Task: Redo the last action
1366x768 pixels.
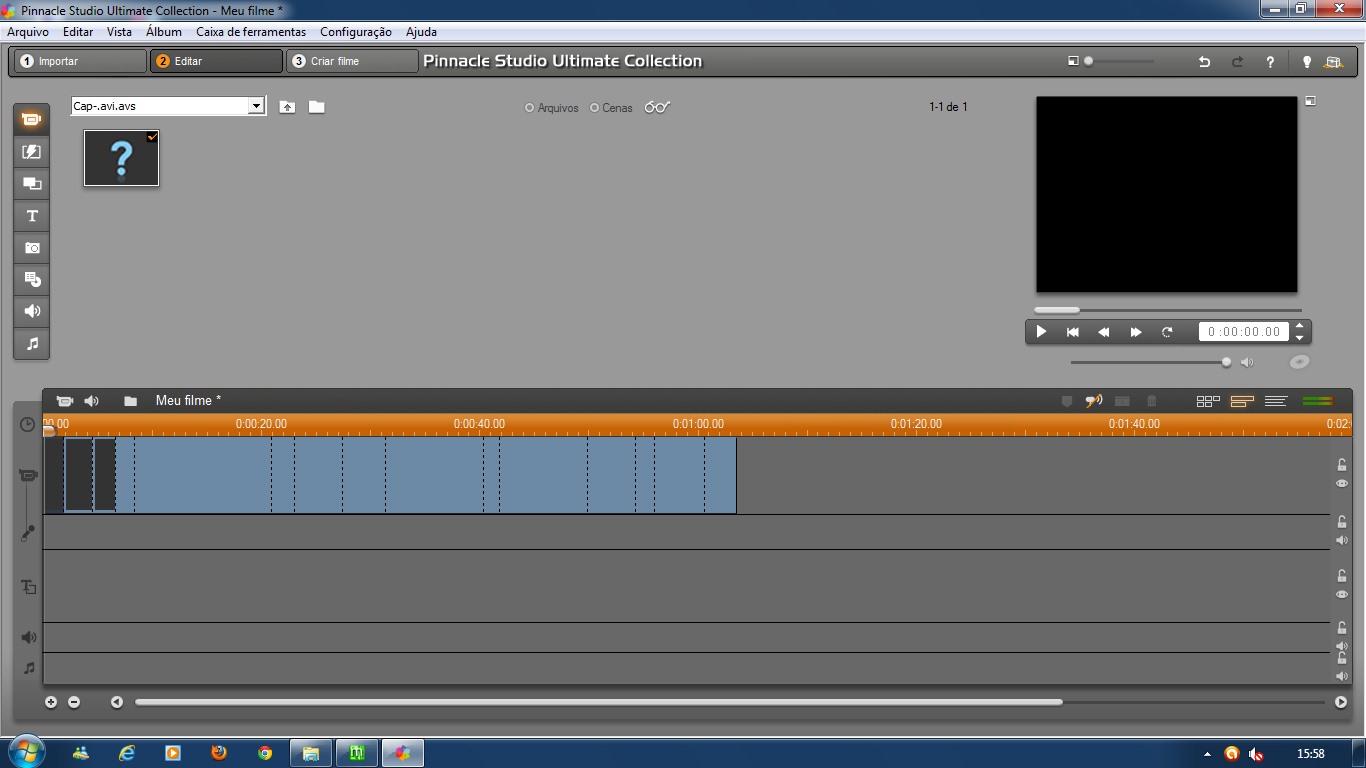Action: click(x=1237, y=61)
